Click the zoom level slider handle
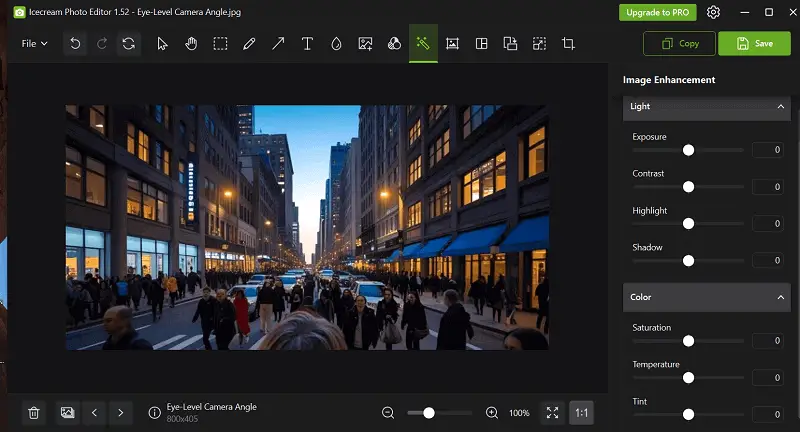This screenshot has height=432, width=800. point(429,413)
